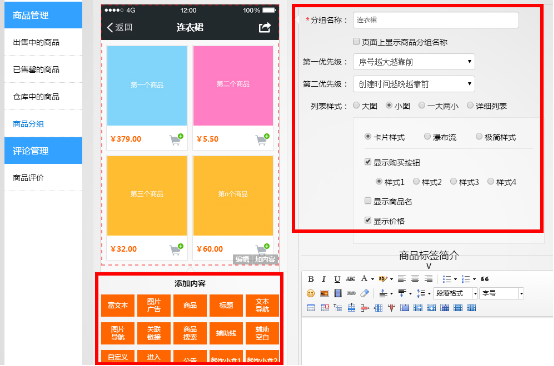Click the 评论管理 sidebar header
The width and height of the screenshot is (554, 366).
pyautogui.click(x=43, y=150)
